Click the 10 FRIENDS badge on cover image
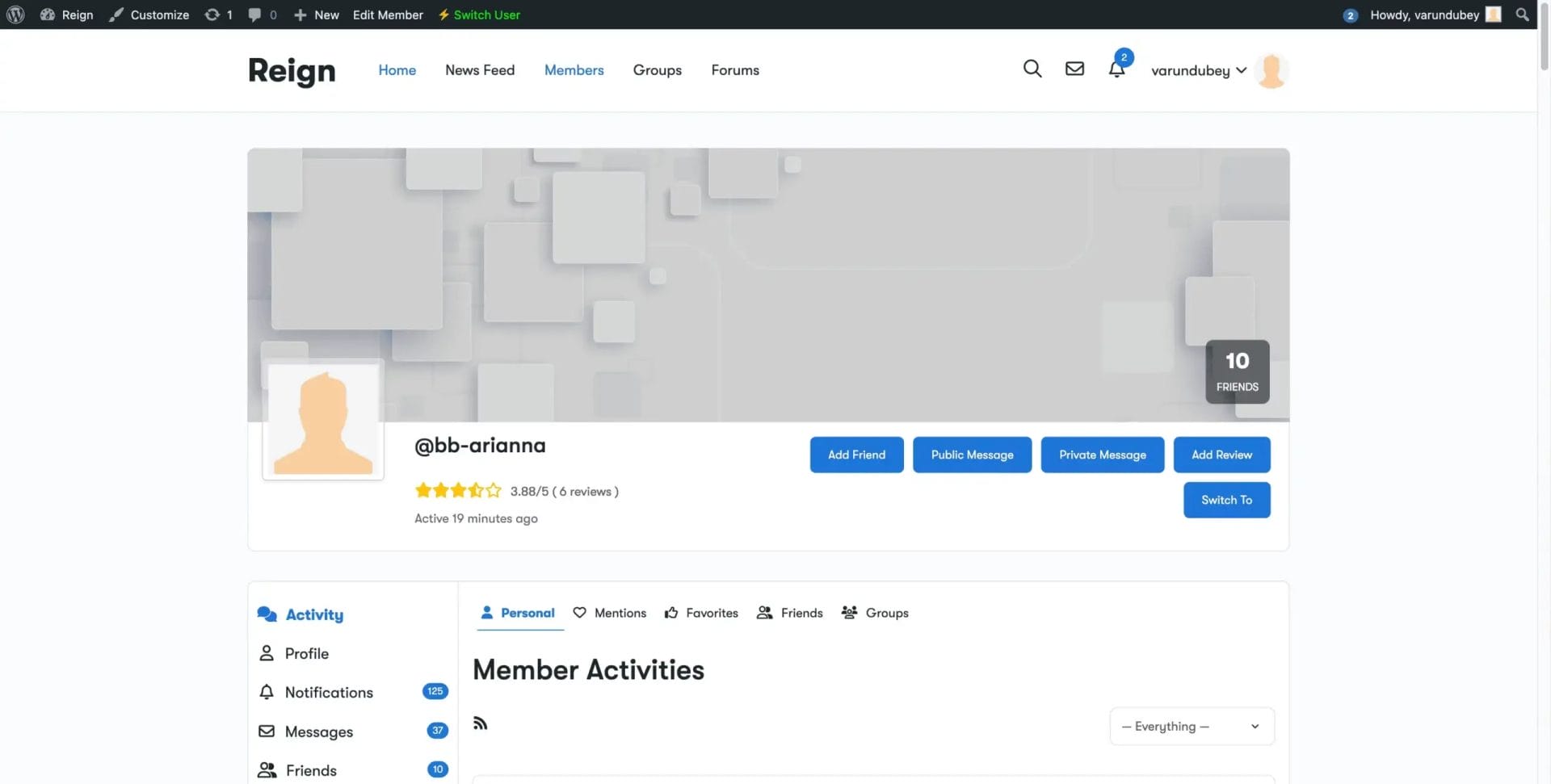This screenshot has height=784, width=1551. 1237,371
